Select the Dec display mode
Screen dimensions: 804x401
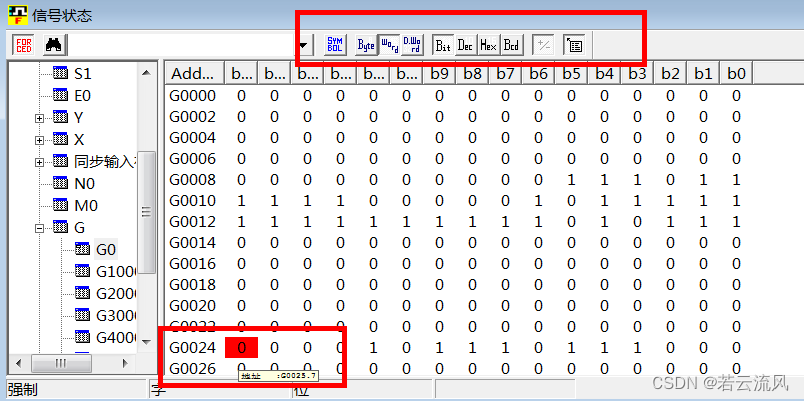pos(466,45)
